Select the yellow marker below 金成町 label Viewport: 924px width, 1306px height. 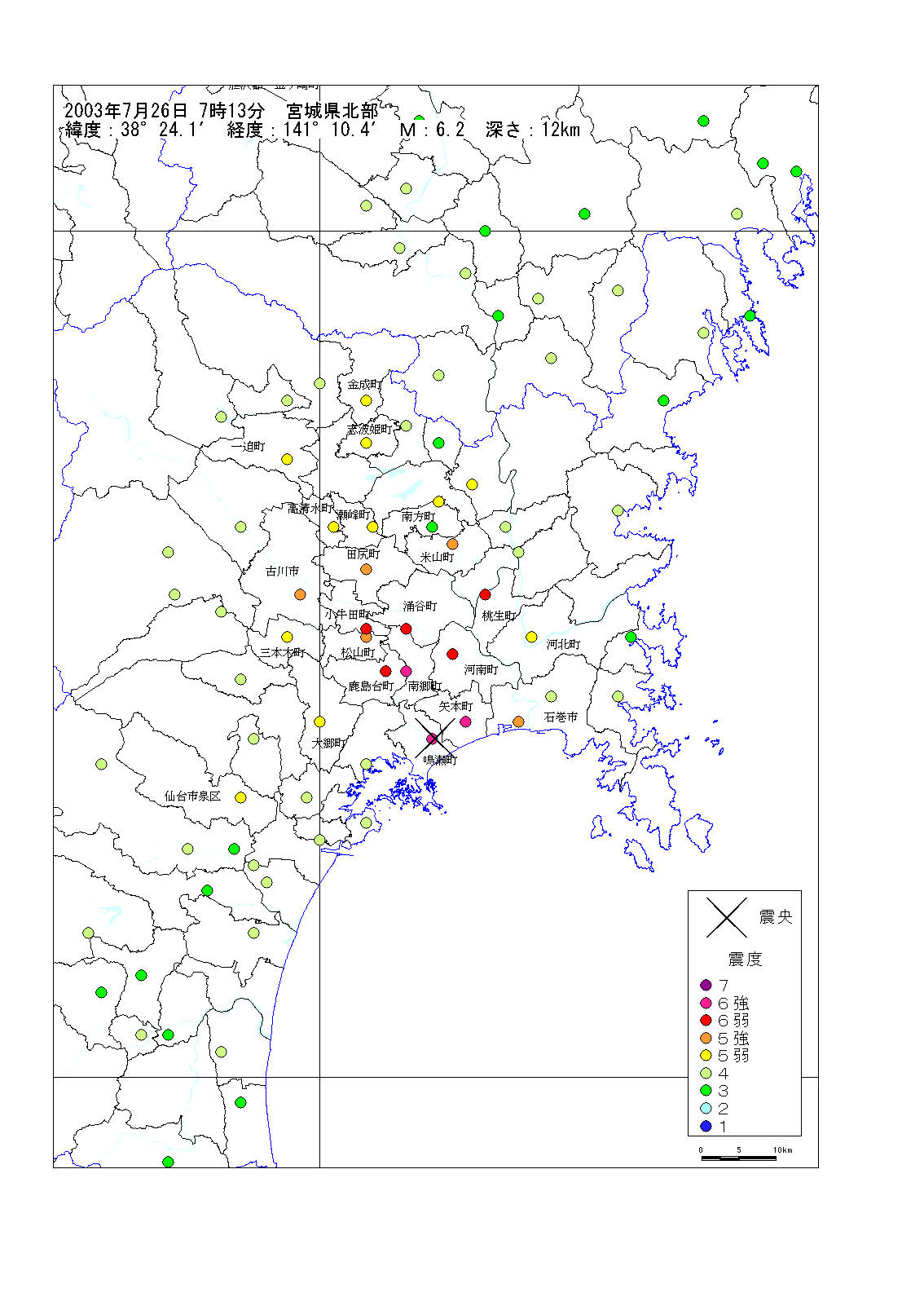point(366,400)
